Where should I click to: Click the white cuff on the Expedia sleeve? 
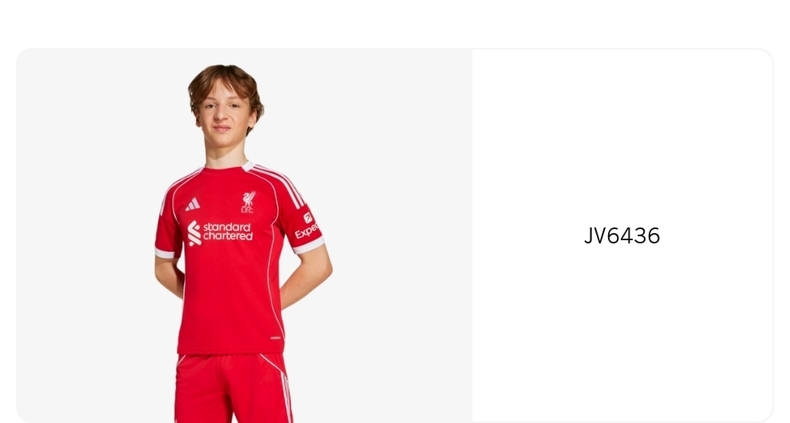[309, 245]
